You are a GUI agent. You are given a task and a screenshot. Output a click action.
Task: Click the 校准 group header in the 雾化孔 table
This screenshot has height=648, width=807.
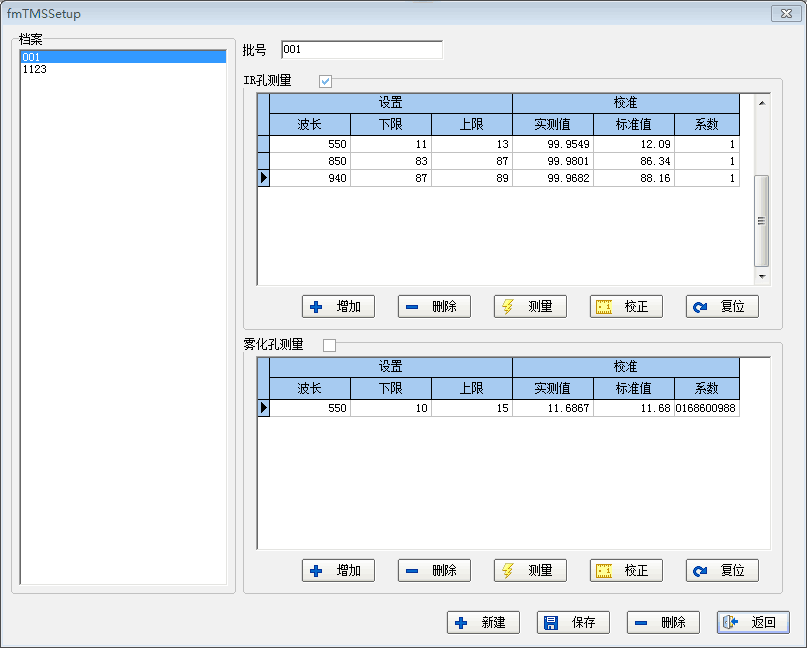click(x=626, y=367)
